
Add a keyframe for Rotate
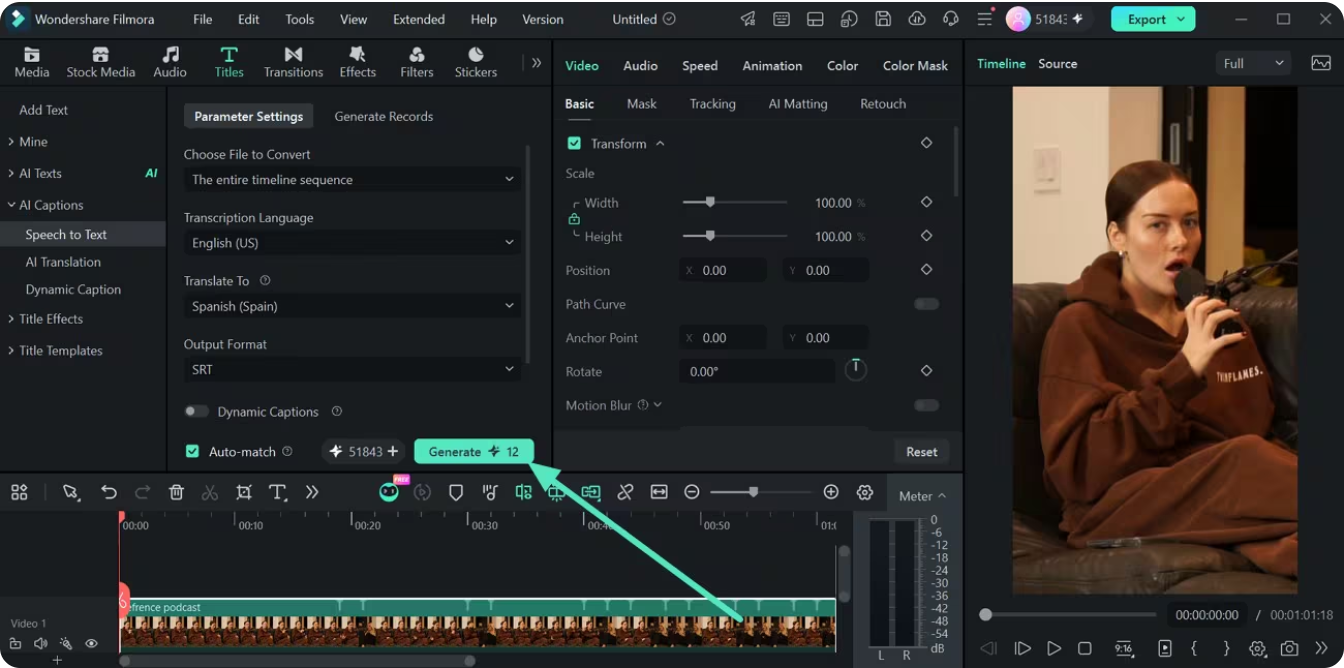(x=926, y=371)
